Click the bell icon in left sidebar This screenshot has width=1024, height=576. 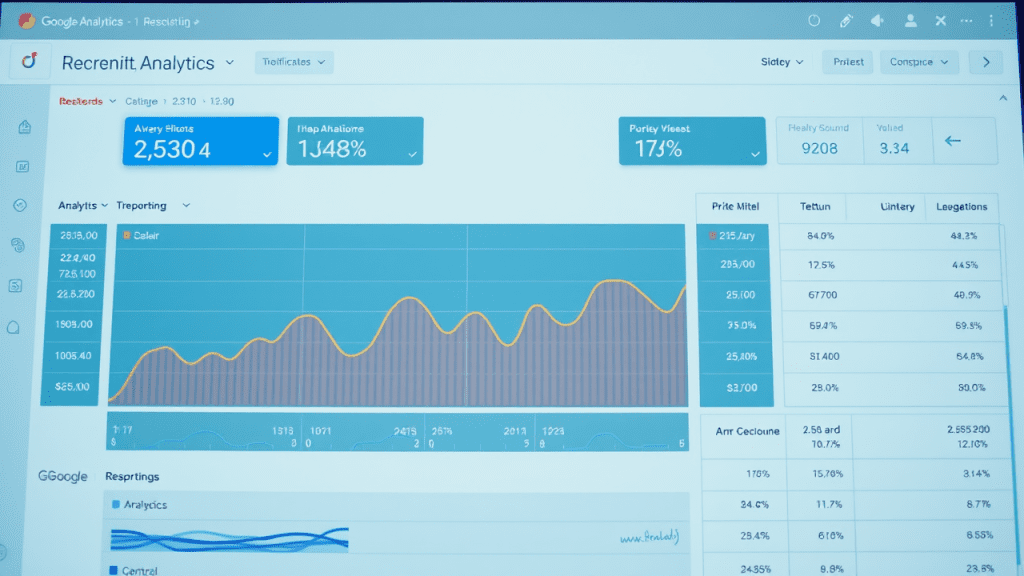pyautogui.click(x=14, y=326)
